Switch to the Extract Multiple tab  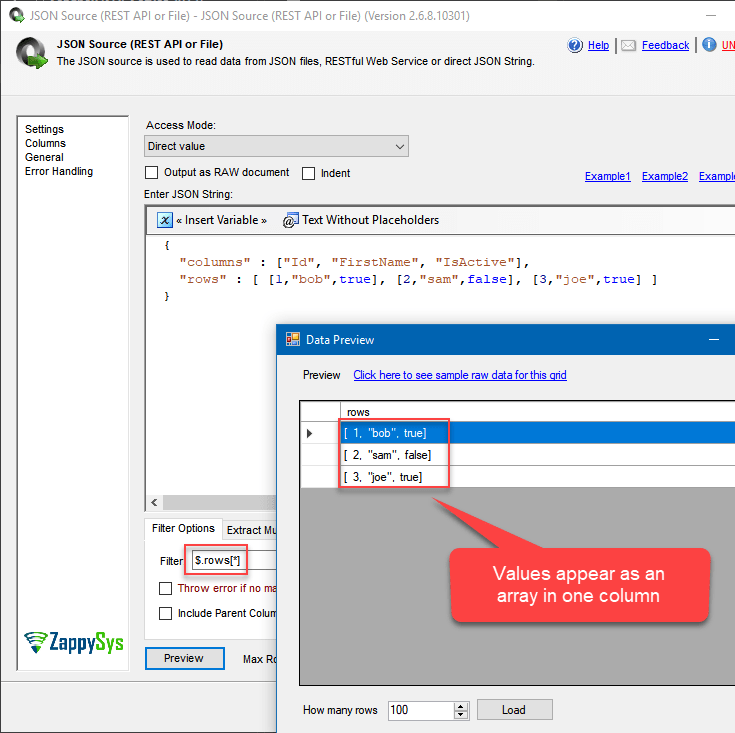tap(250, 530)
